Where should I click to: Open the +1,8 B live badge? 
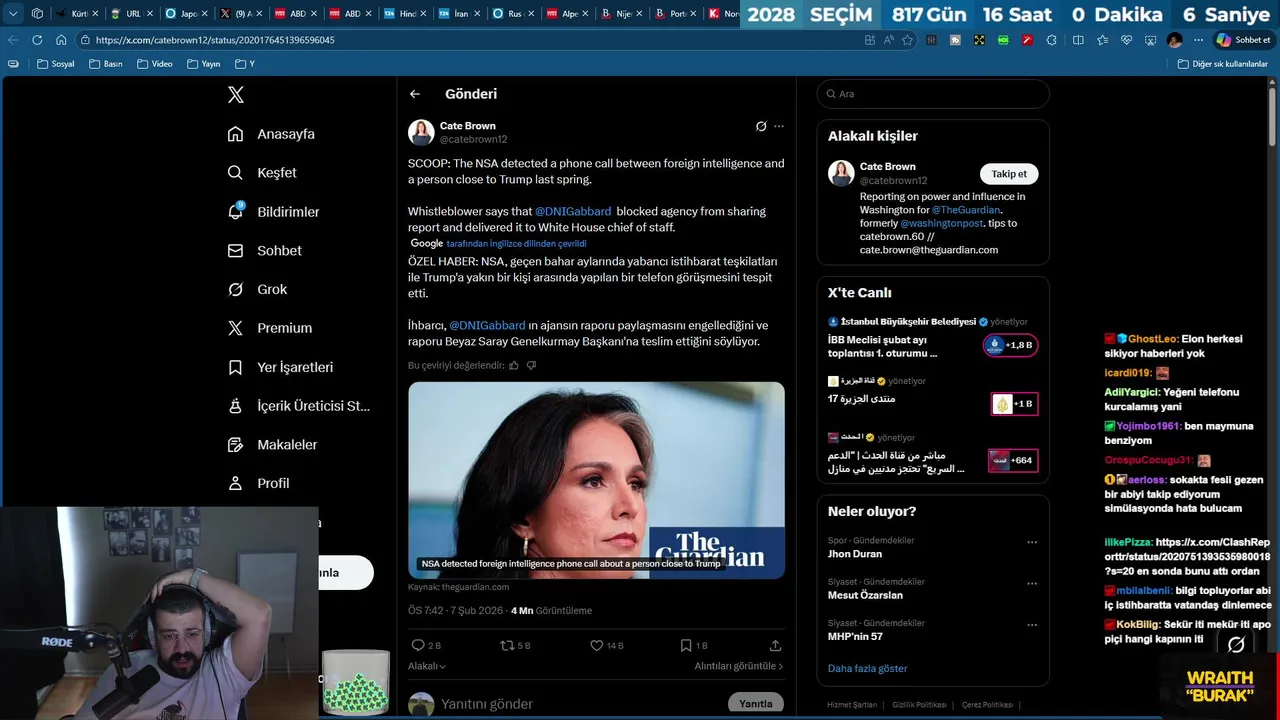[1011, 346]
